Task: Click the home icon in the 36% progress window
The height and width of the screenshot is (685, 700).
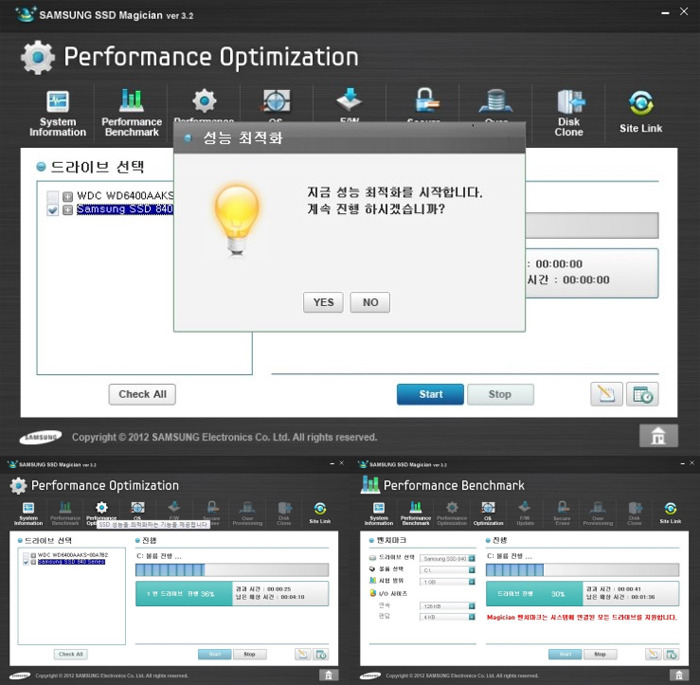Action: 329,675
